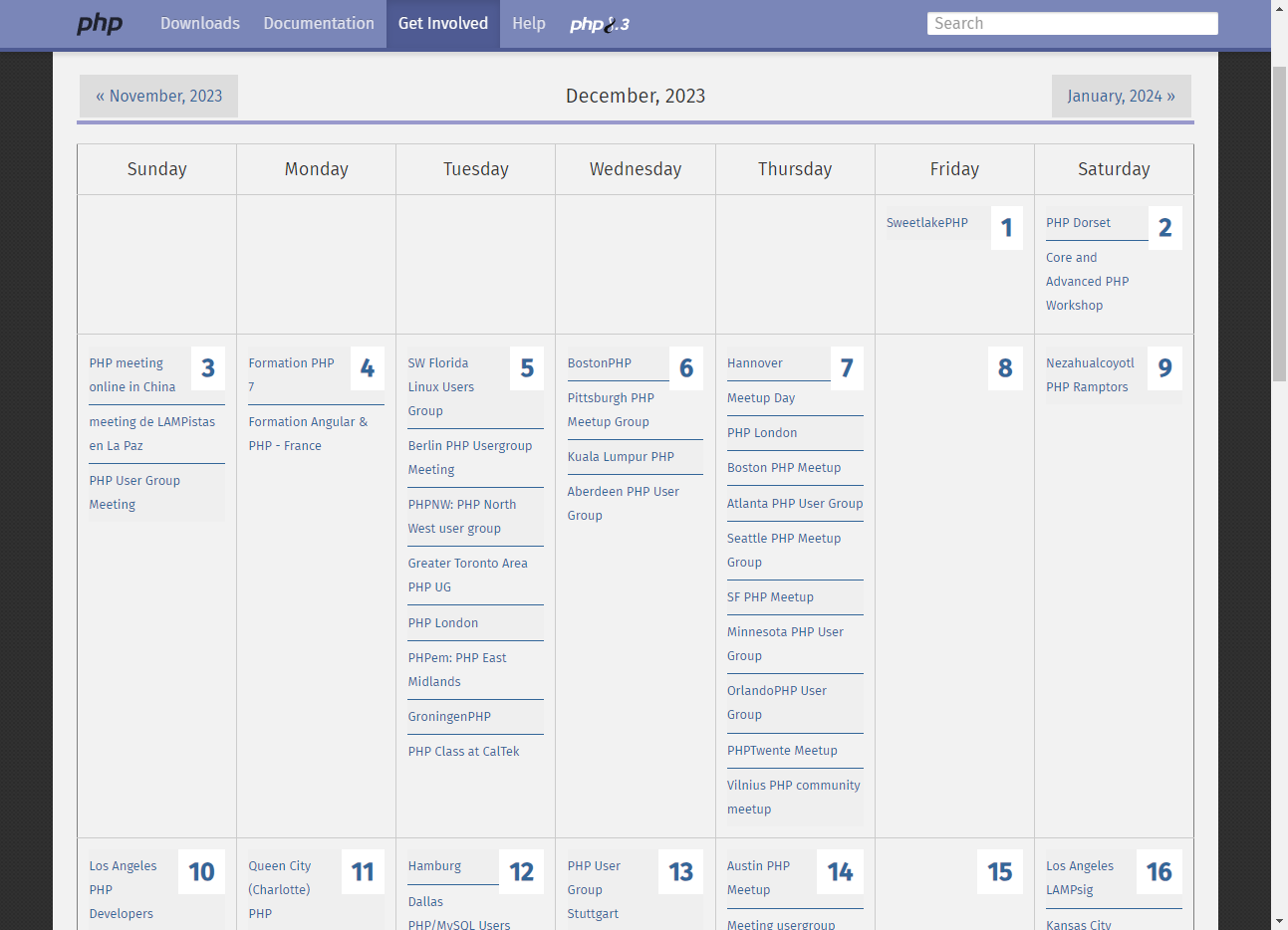Click the scrollbar down arrow
This screenshot has height=930, width=1288.
pyautogui.click(x=1279, y=921)
